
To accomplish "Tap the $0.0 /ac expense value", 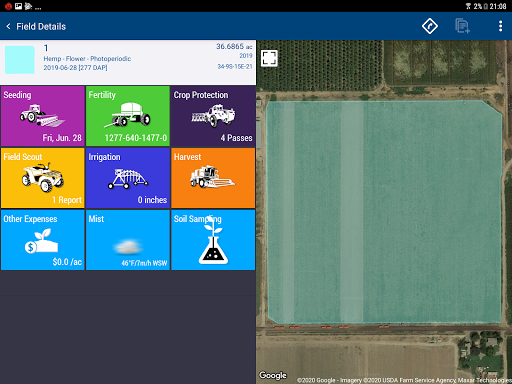I will coord(67,262).
